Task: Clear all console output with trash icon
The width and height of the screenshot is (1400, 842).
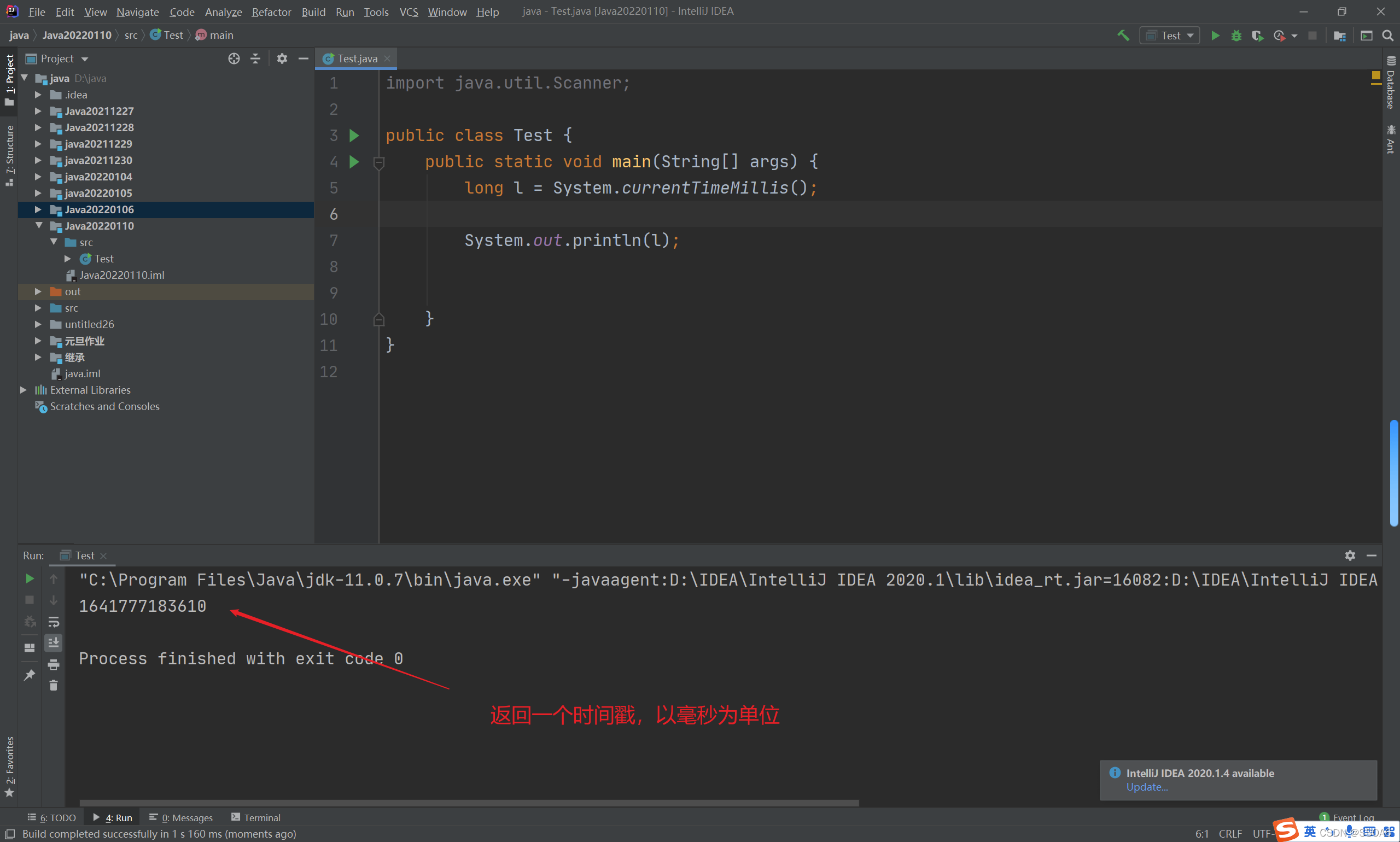Action: coord(54,686)
